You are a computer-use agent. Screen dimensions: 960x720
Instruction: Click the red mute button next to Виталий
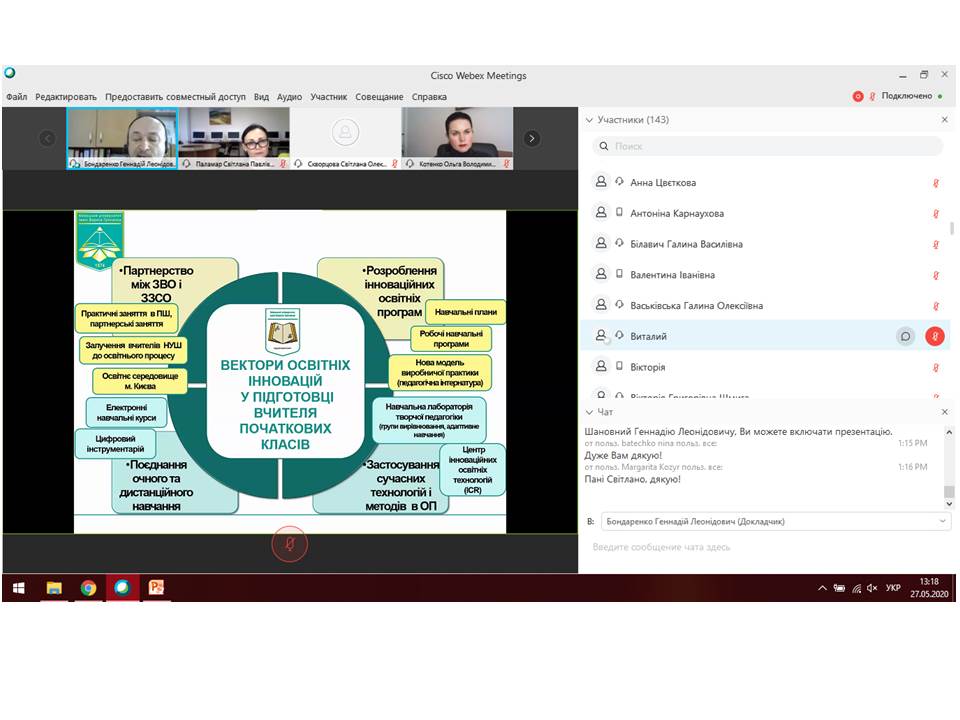(x=934, y=336)
